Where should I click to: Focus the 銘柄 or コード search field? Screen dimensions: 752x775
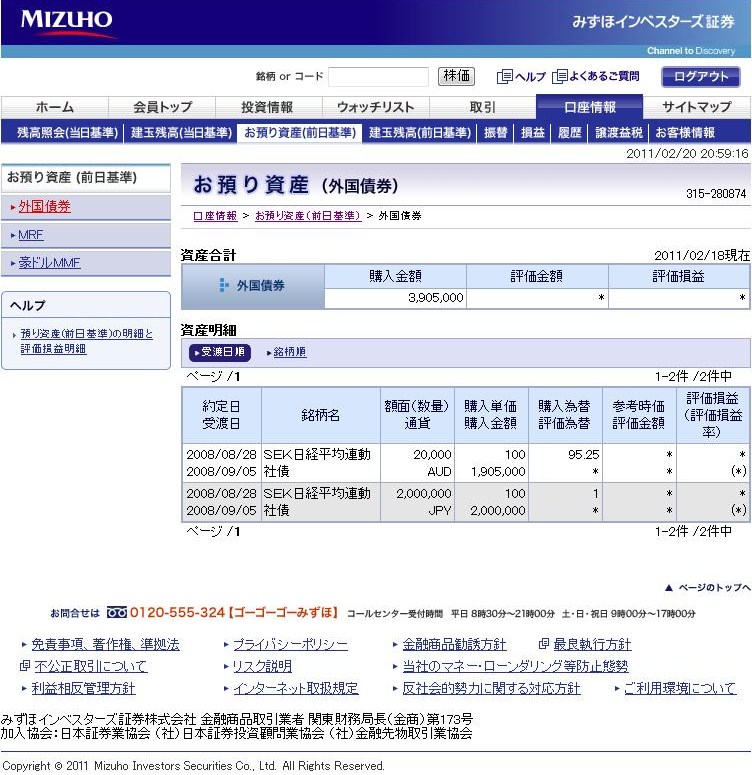[x=378, y=77]
